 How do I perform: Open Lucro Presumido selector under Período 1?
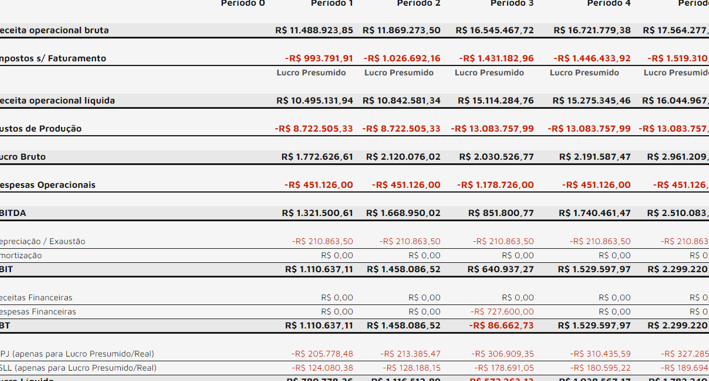(x=311, y=73)
